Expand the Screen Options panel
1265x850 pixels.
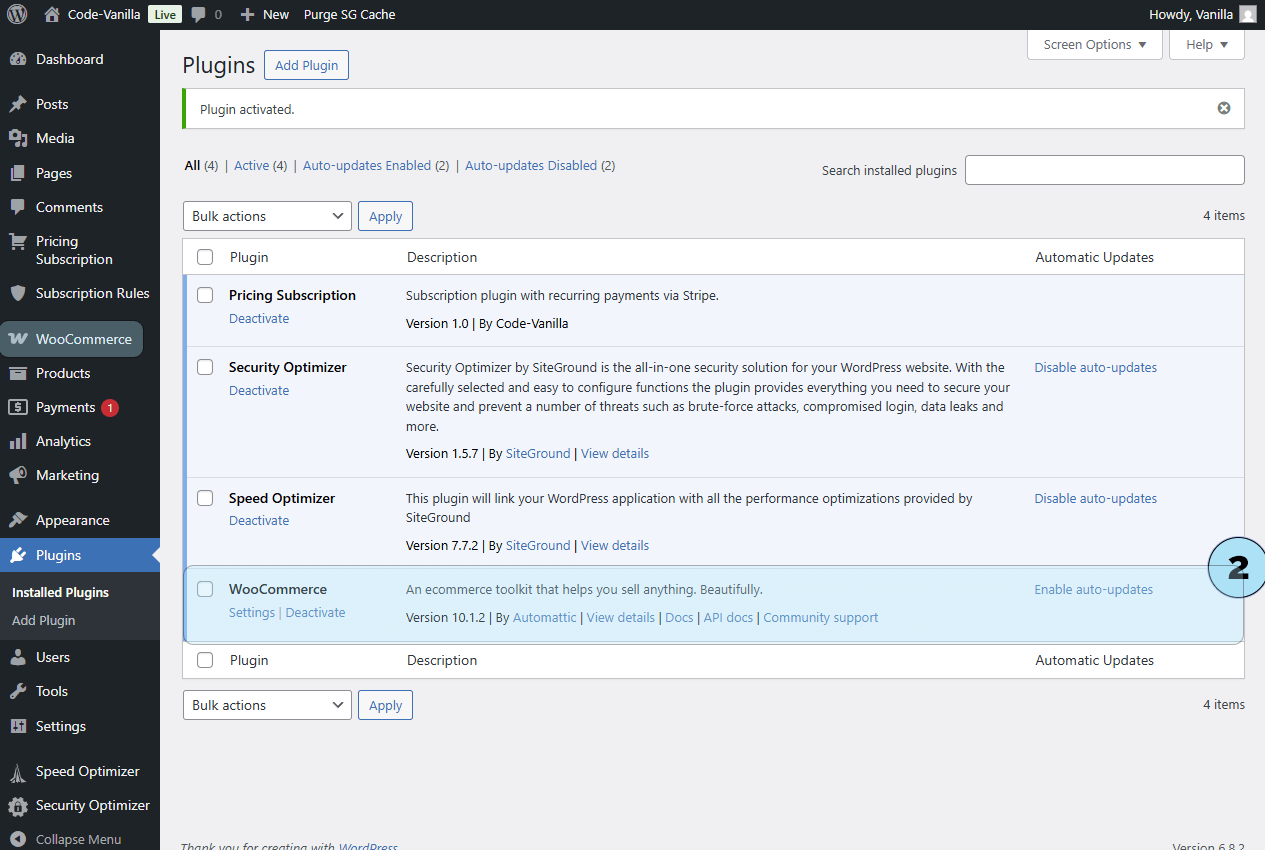[1094, 44]
